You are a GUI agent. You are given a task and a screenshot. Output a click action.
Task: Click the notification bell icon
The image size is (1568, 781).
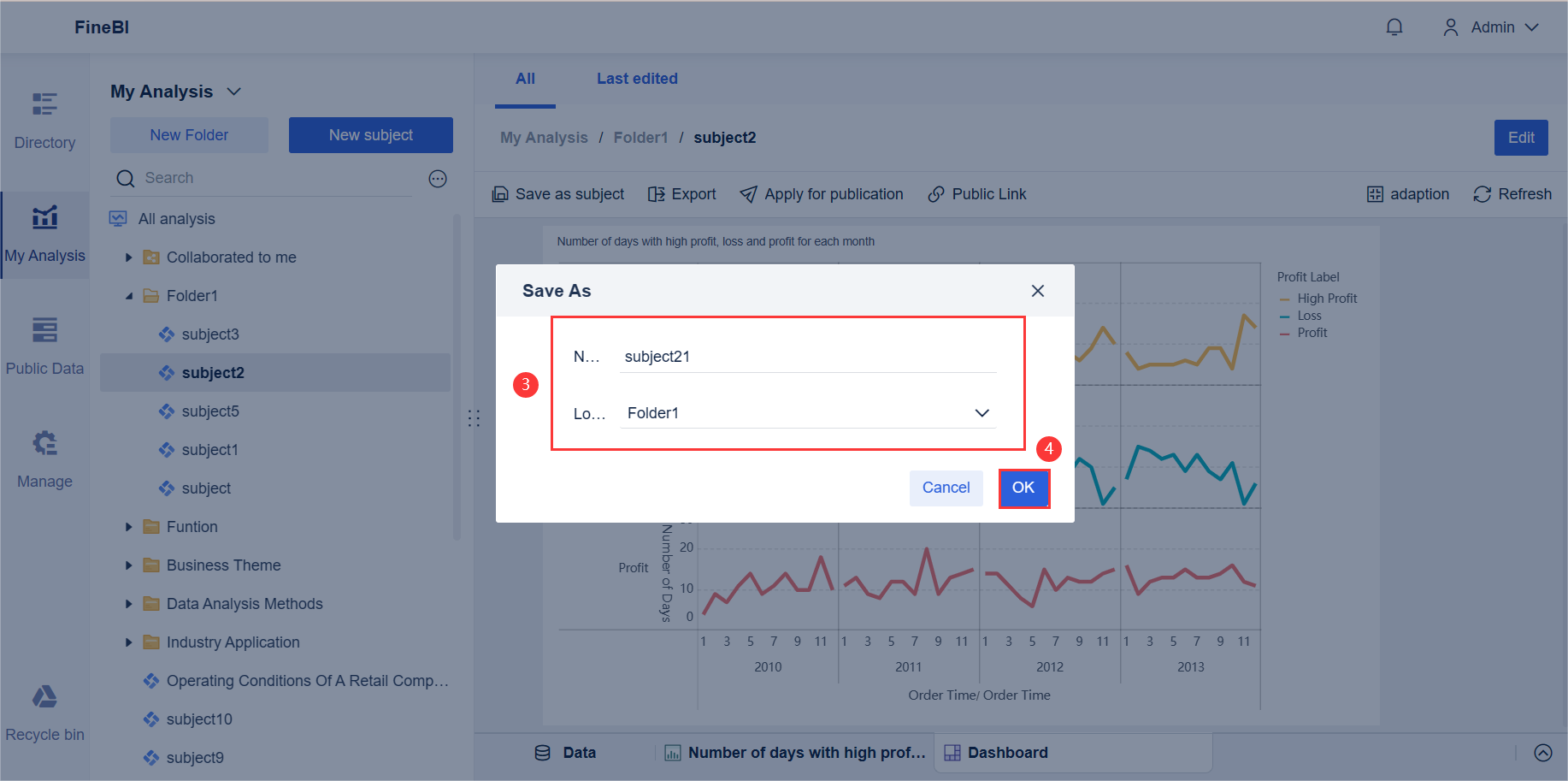pos(1394,27)
